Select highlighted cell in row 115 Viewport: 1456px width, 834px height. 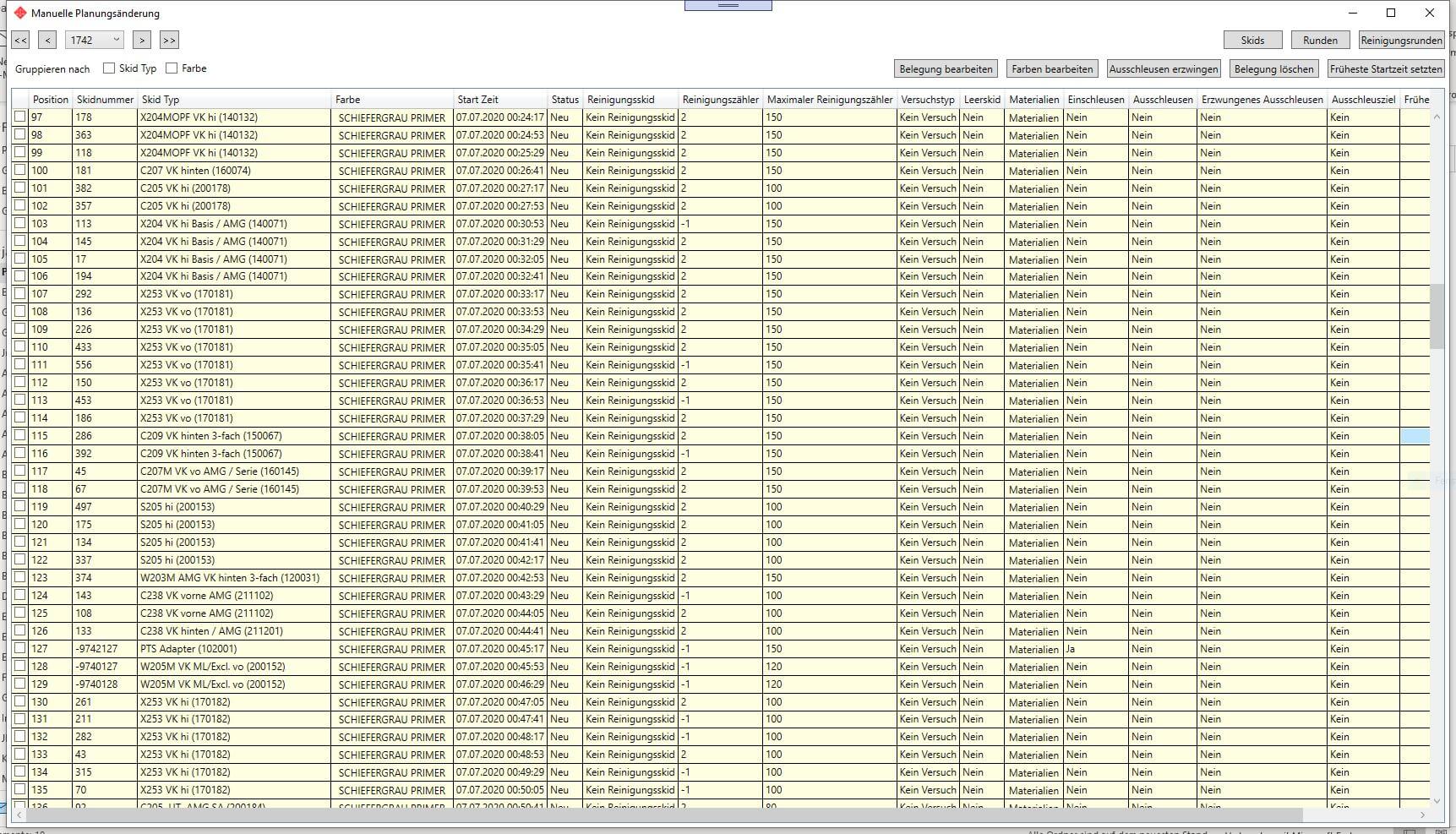(x=1415, y=436)
